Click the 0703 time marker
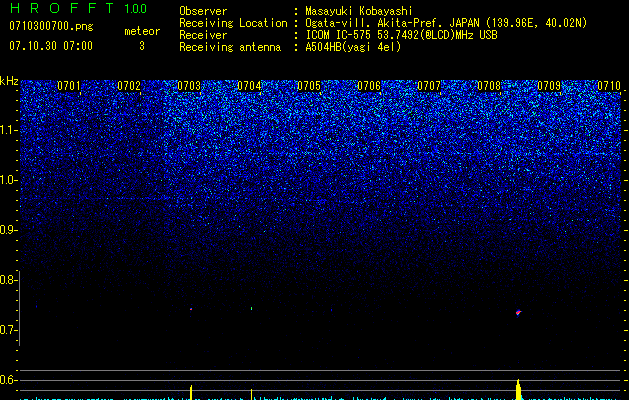This screenshot has width=629, height=400. (189, 86)
